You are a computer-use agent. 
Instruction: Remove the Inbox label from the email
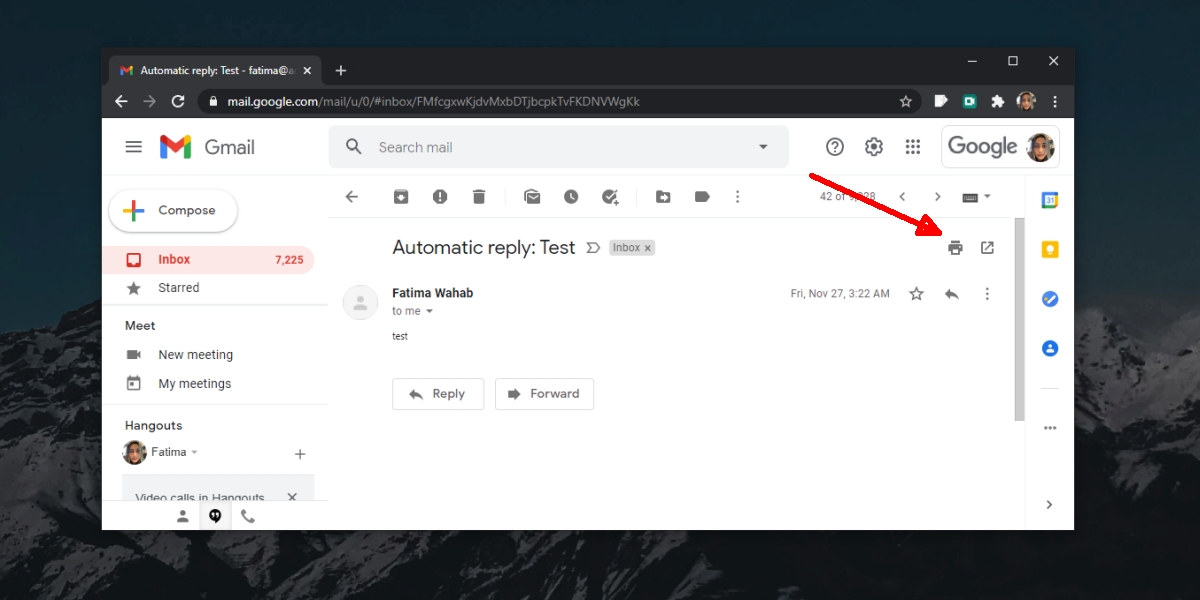(646, 247)
